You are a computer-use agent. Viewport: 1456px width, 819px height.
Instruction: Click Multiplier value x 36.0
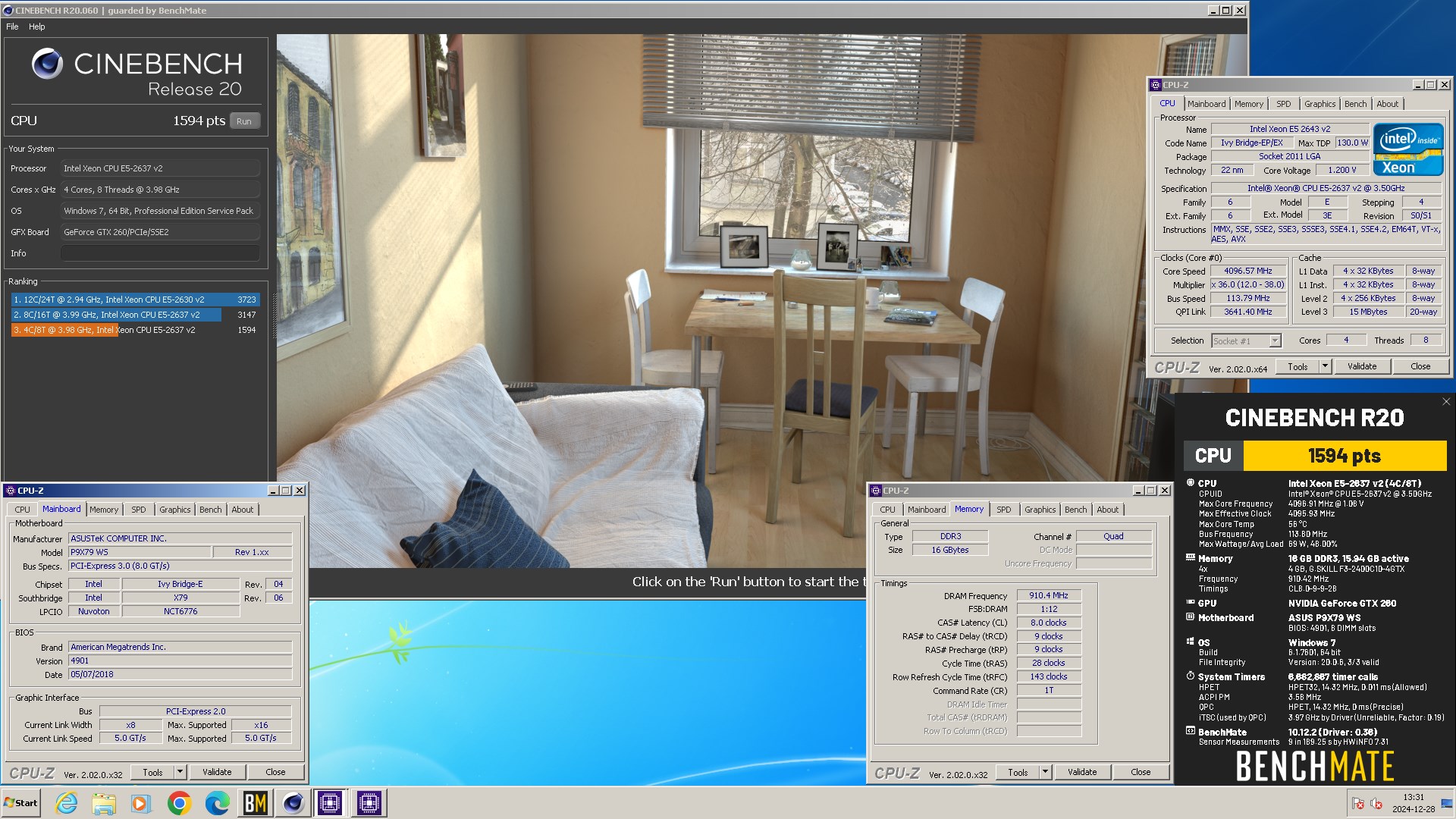[x=1247, y=284]
